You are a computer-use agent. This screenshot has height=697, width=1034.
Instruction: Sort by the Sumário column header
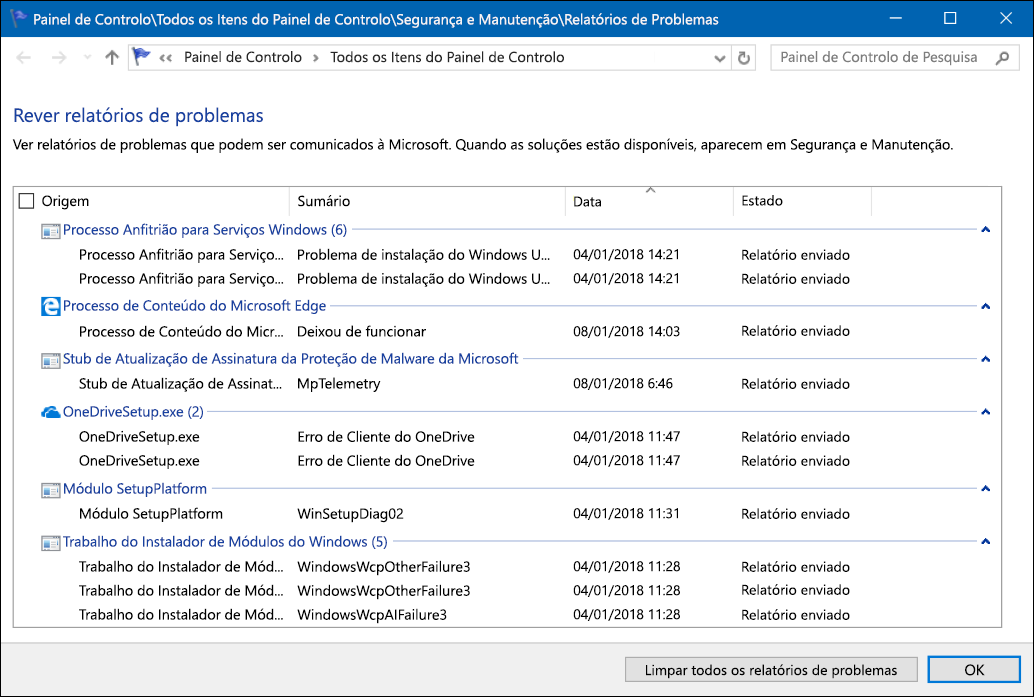[426, 202]
